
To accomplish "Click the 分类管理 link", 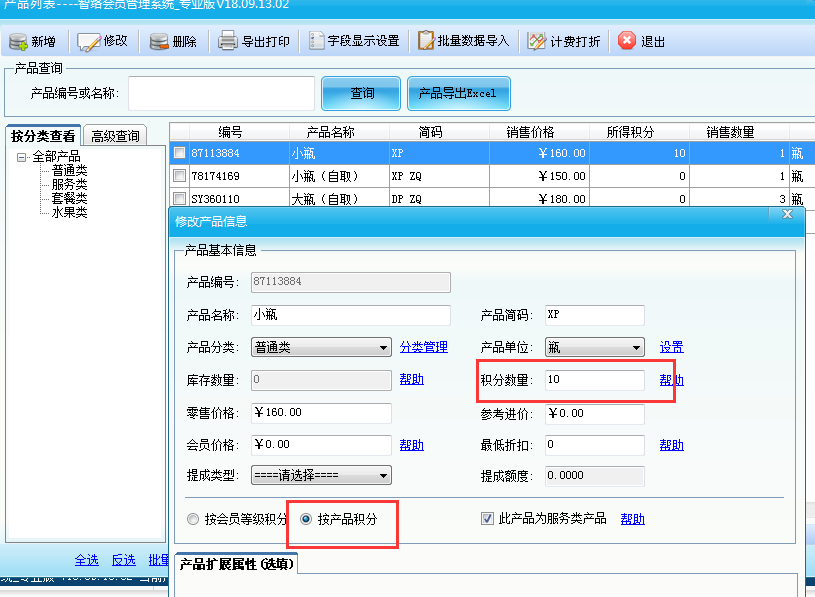I will pos(424,347).
